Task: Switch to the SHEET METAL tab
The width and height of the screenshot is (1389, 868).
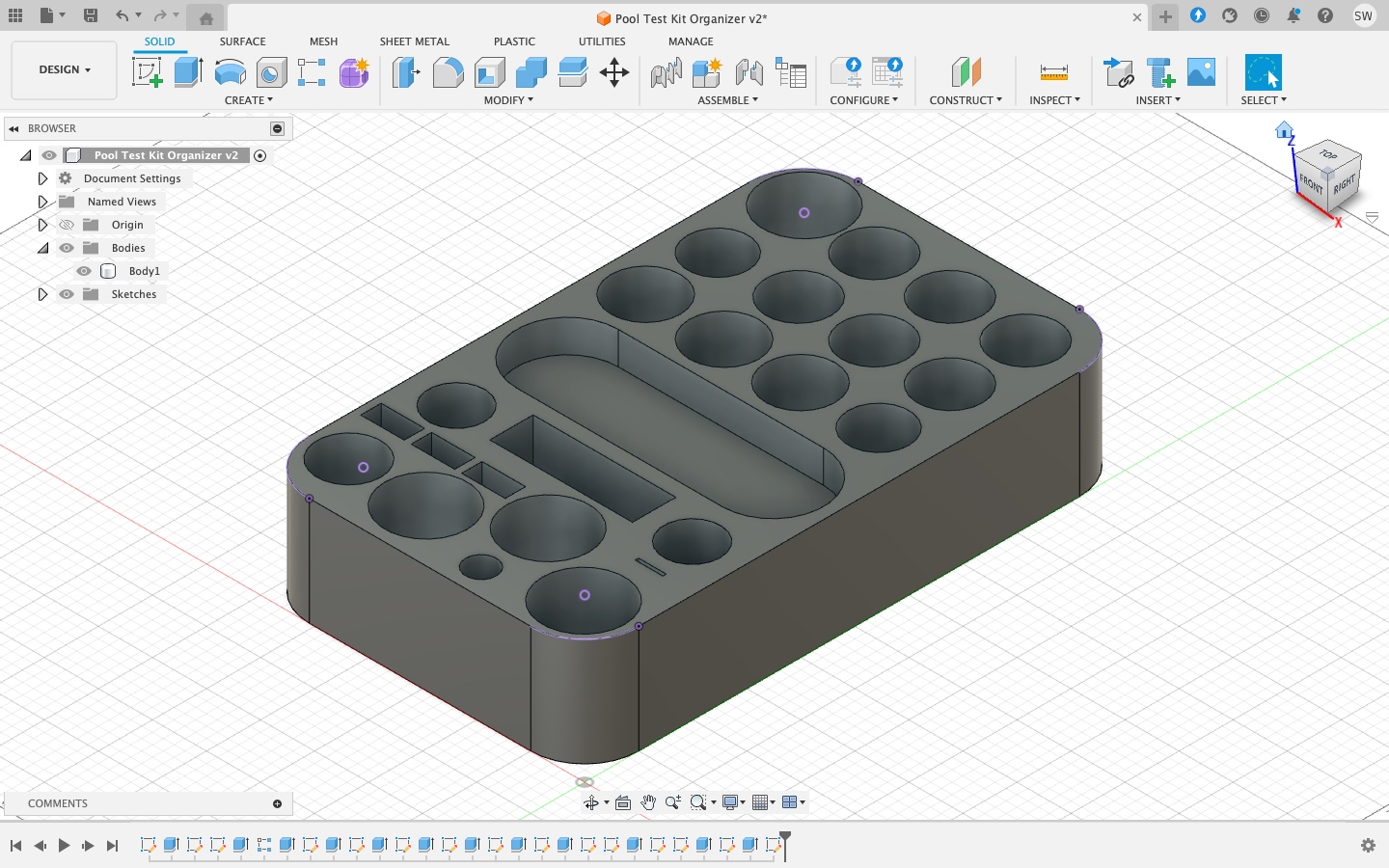Action: [x=415, y=41]
